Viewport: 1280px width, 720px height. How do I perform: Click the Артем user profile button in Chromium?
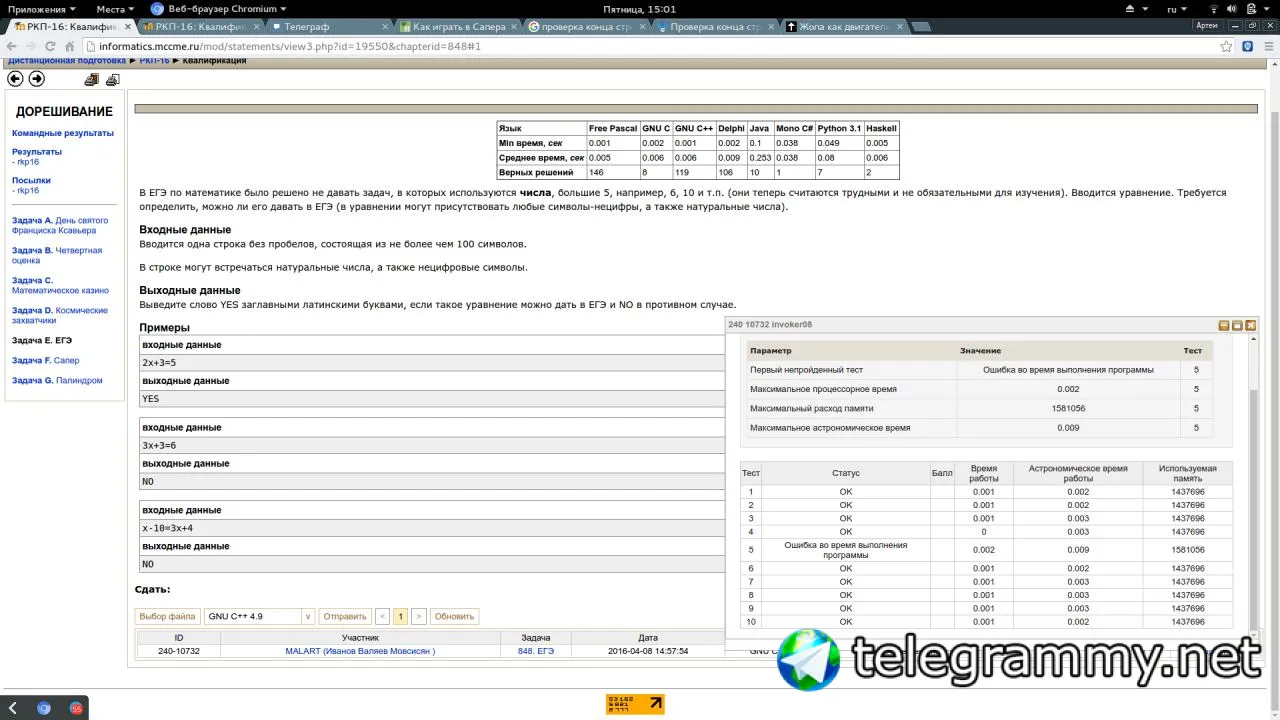(1207, 25)
